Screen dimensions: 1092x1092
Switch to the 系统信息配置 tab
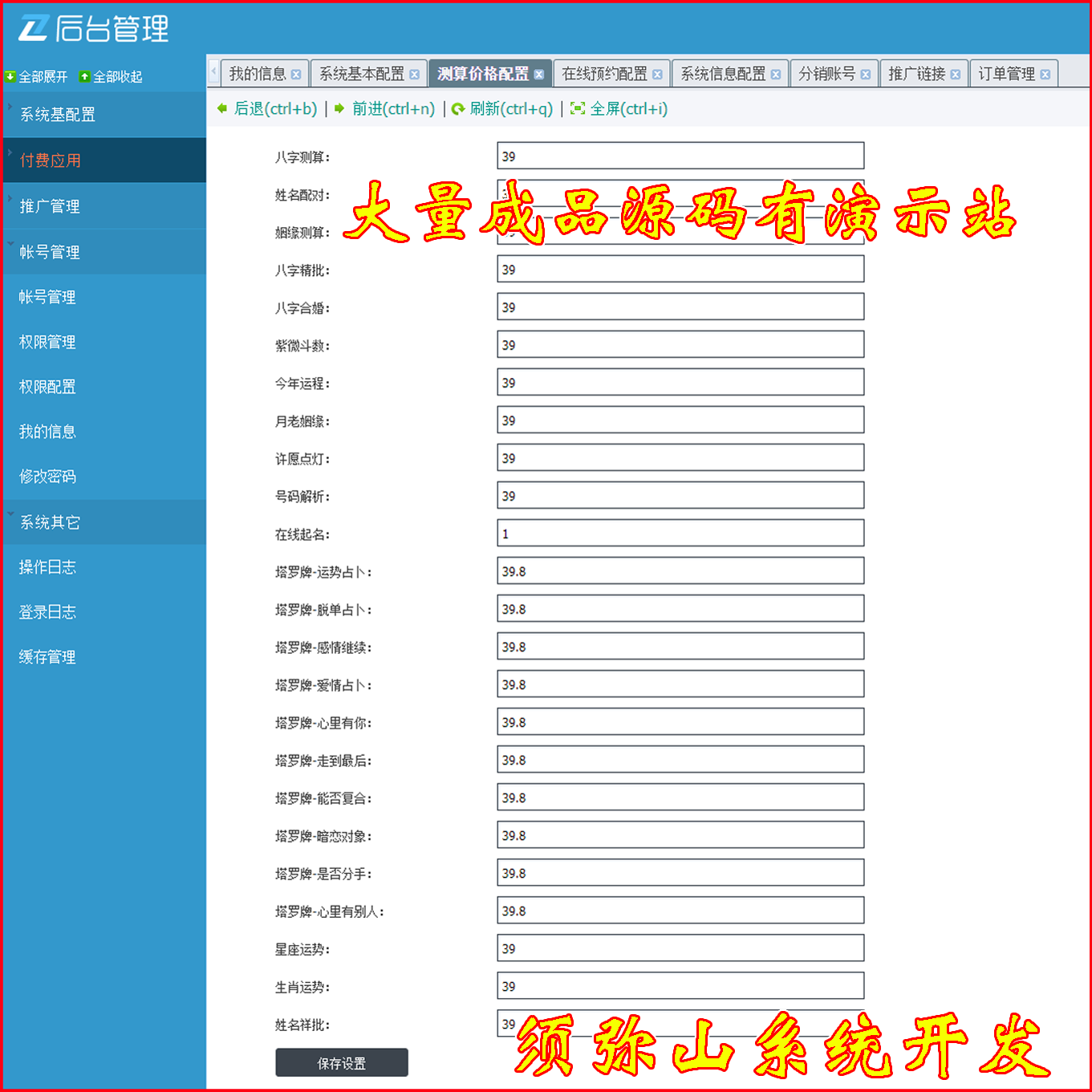[x=722, y=73]
